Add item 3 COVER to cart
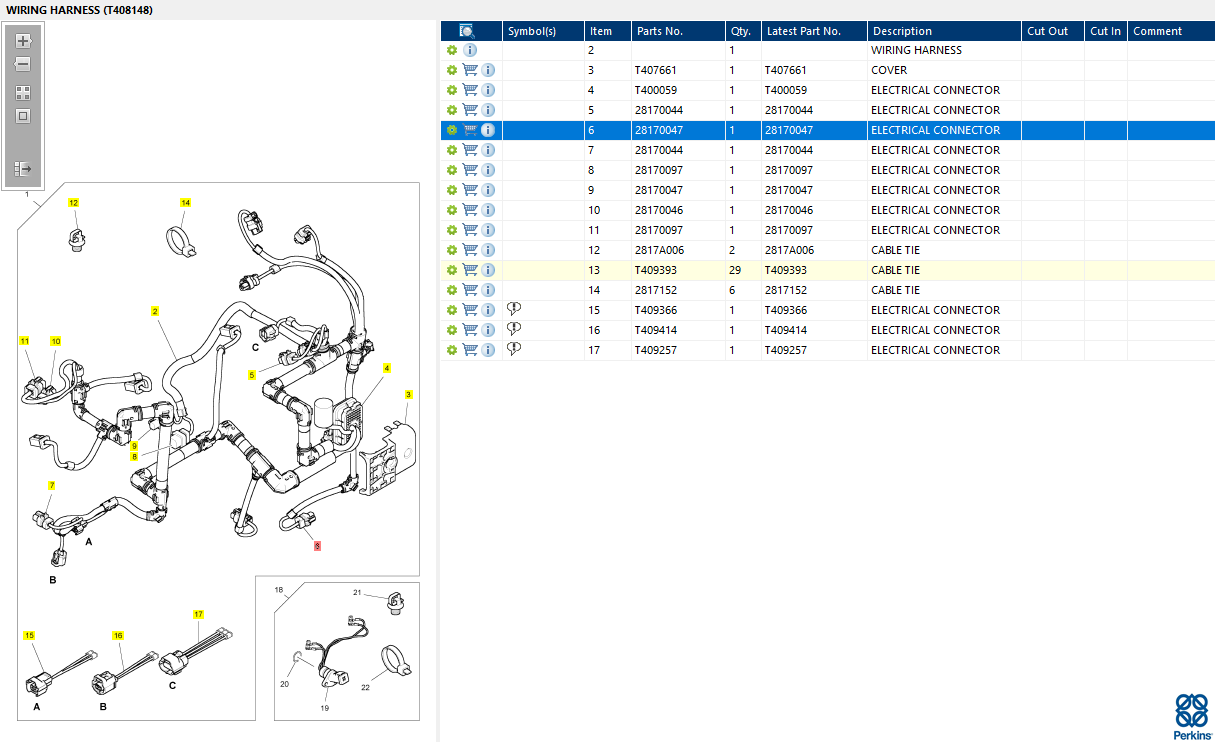 [470, 70]
